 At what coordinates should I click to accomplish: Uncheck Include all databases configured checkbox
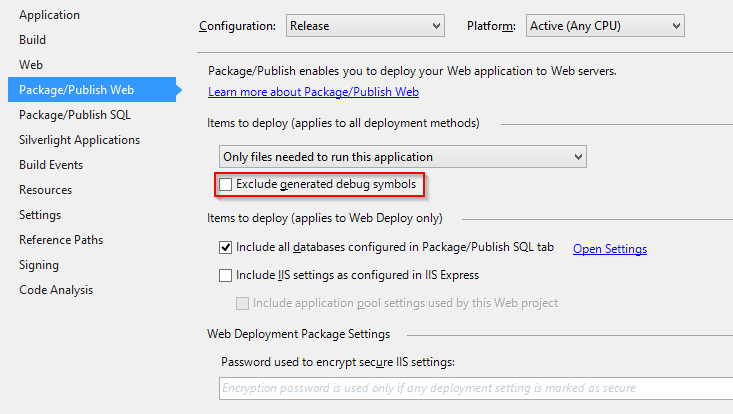(x=225, y=247)
